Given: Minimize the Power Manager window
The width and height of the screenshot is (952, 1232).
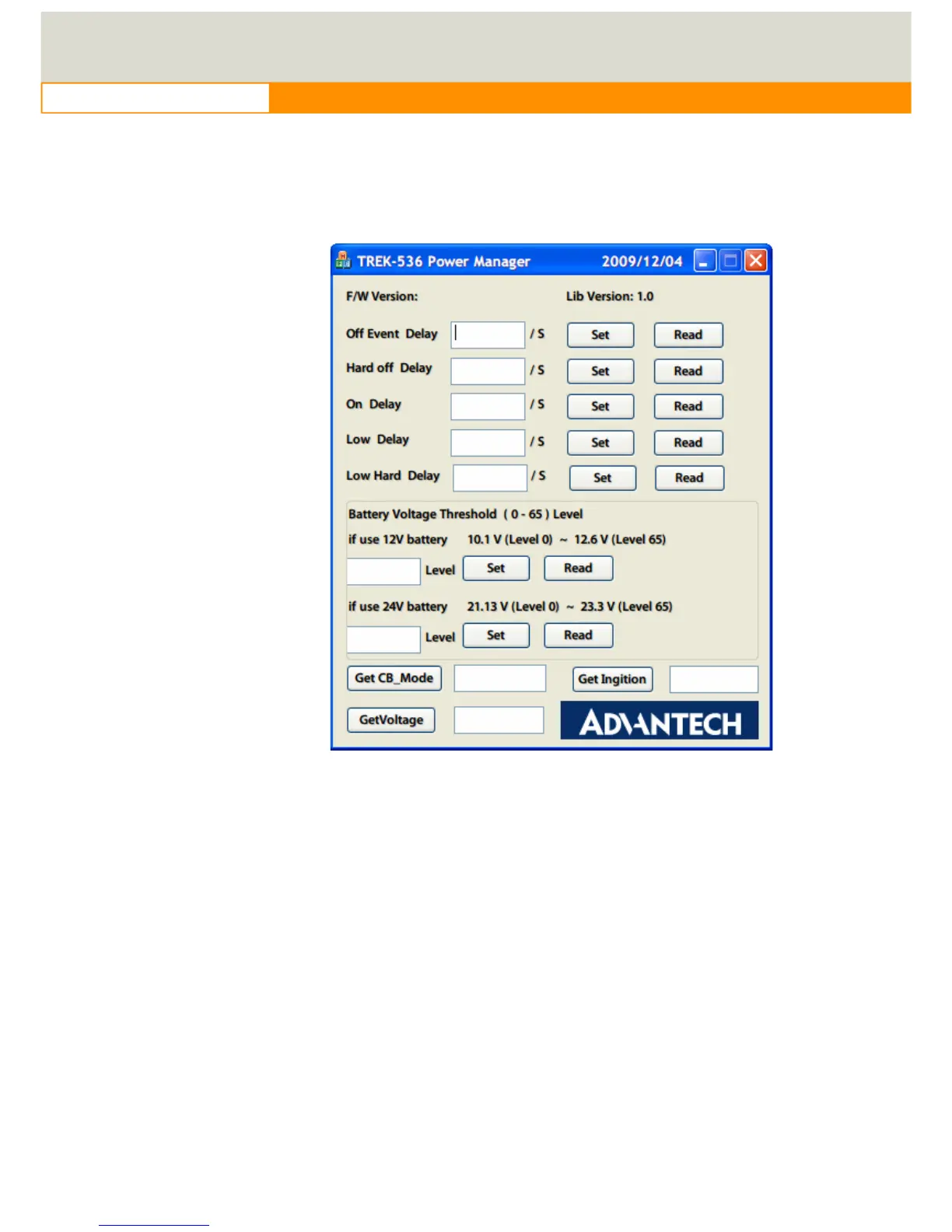Looking at the screenshot, I should pos(705,261).
